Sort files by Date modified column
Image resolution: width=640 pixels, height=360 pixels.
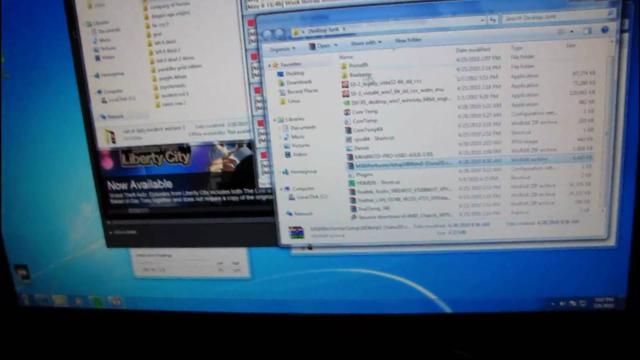pyautogui.click(x=473, y=50)
